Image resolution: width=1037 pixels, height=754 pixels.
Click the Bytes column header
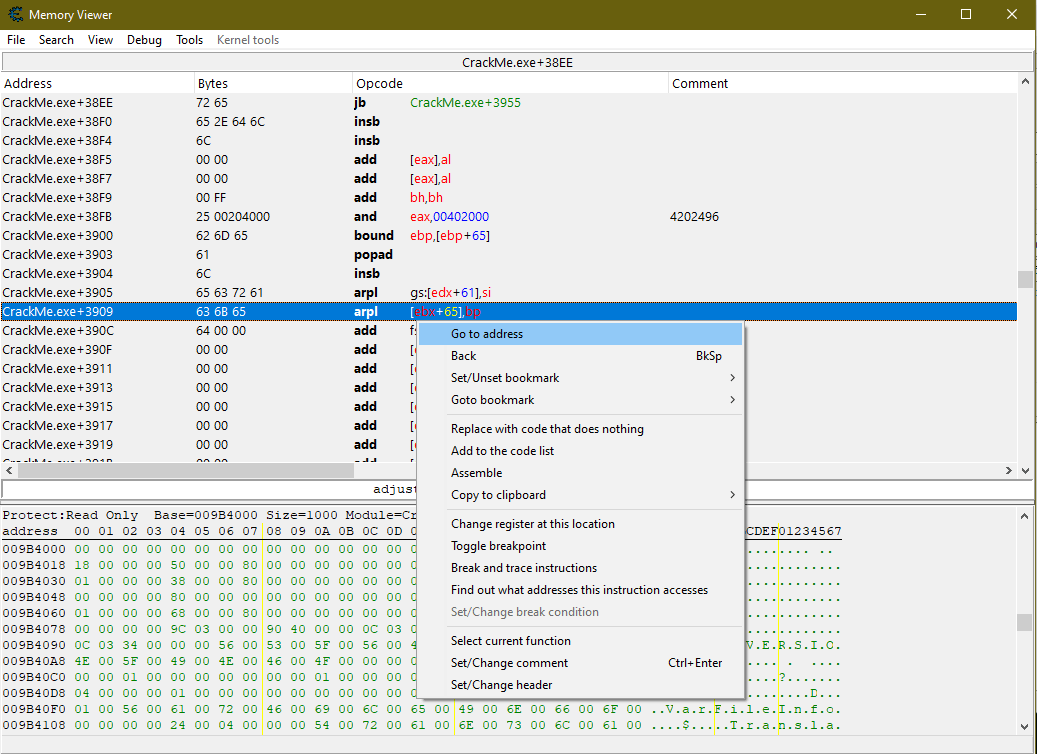[x=273, y=83]
